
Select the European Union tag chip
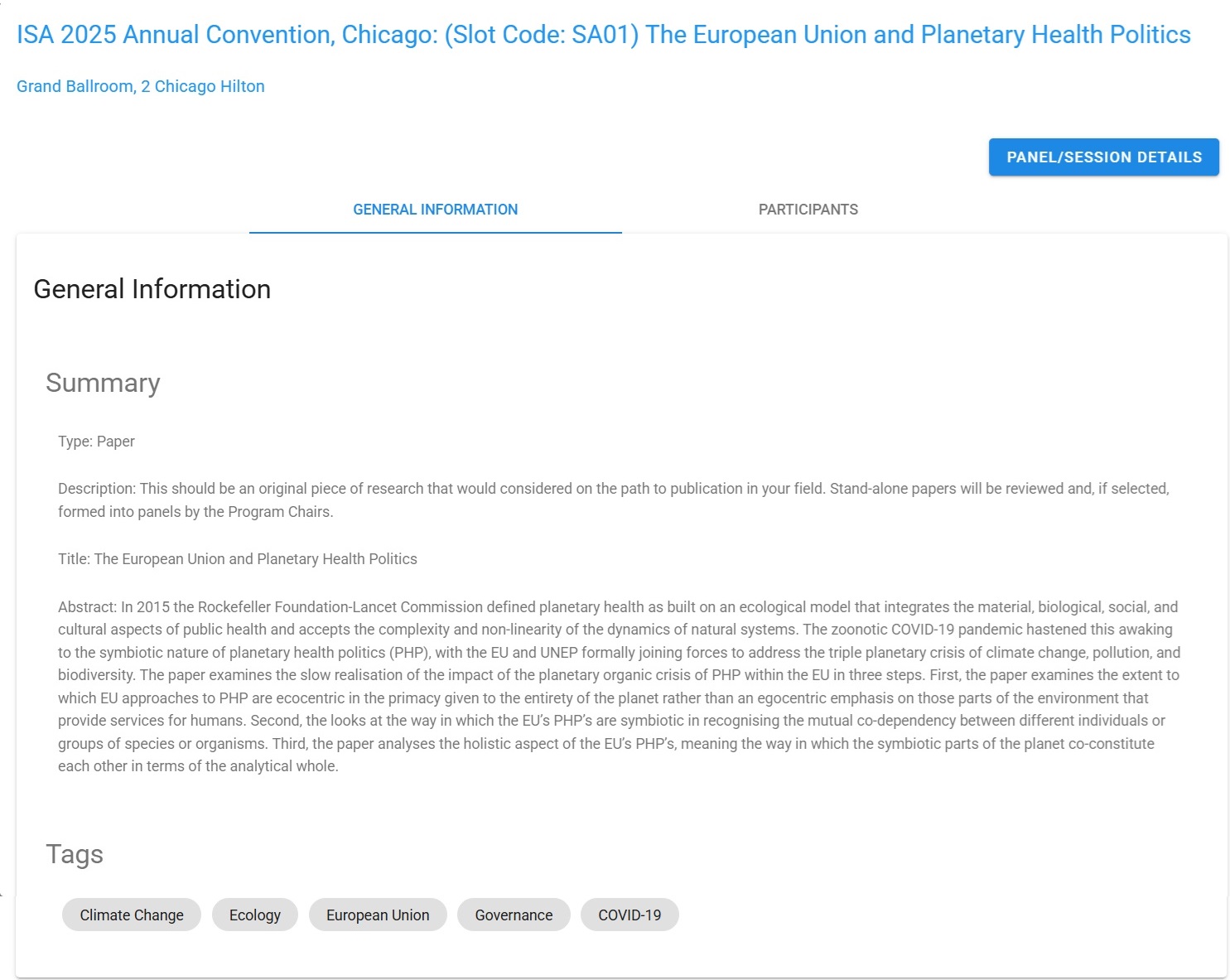pos(378,915)
